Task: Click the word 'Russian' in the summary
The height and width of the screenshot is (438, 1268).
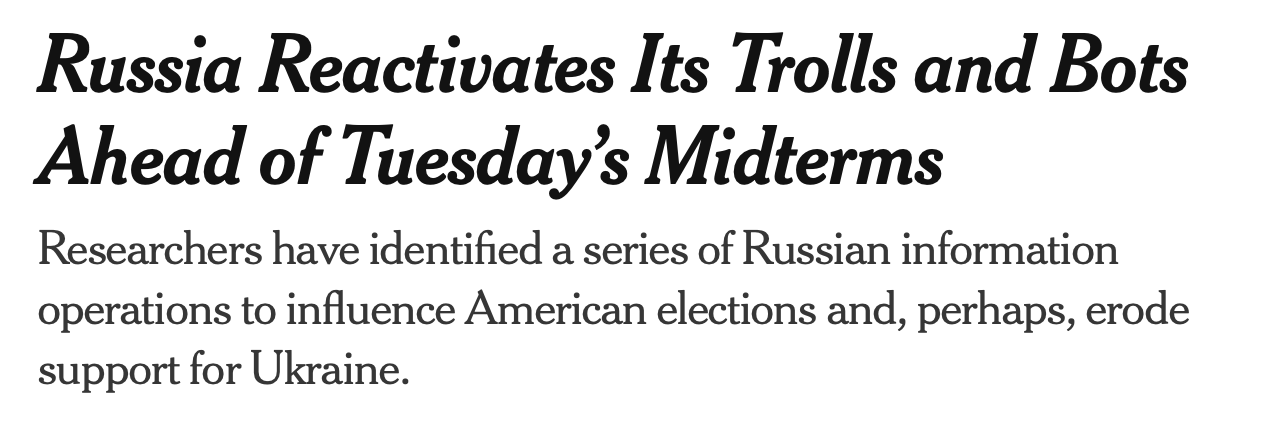Action: coord(815,250)
